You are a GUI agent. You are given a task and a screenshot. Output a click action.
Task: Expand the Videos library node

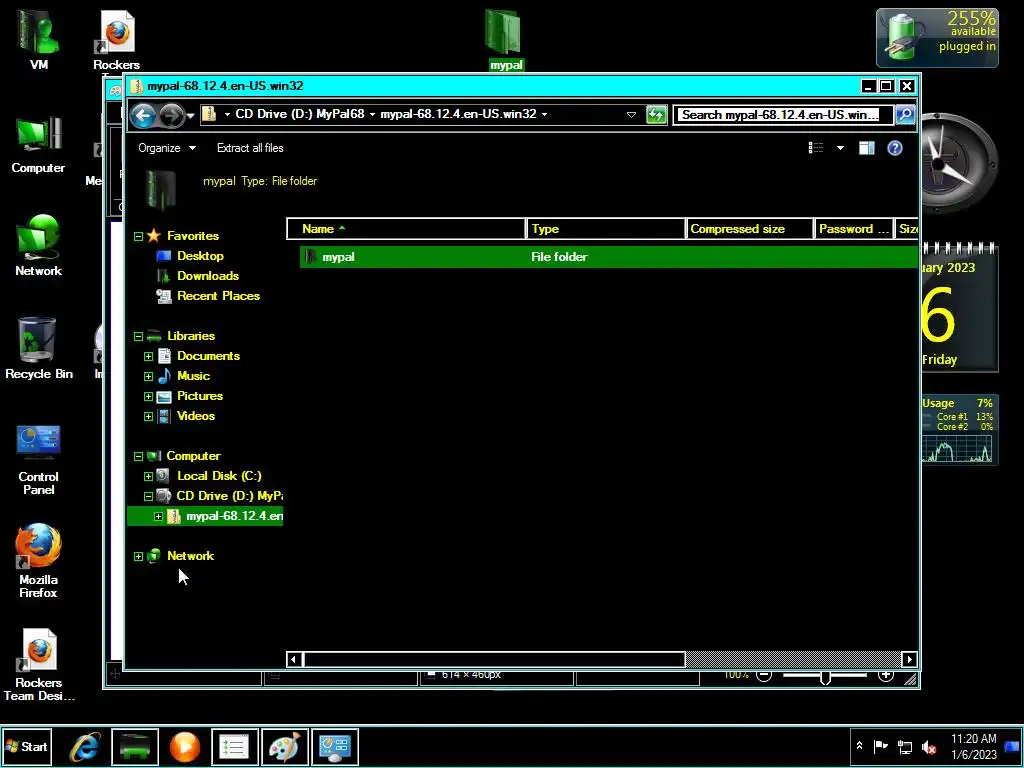click(148, 417)
